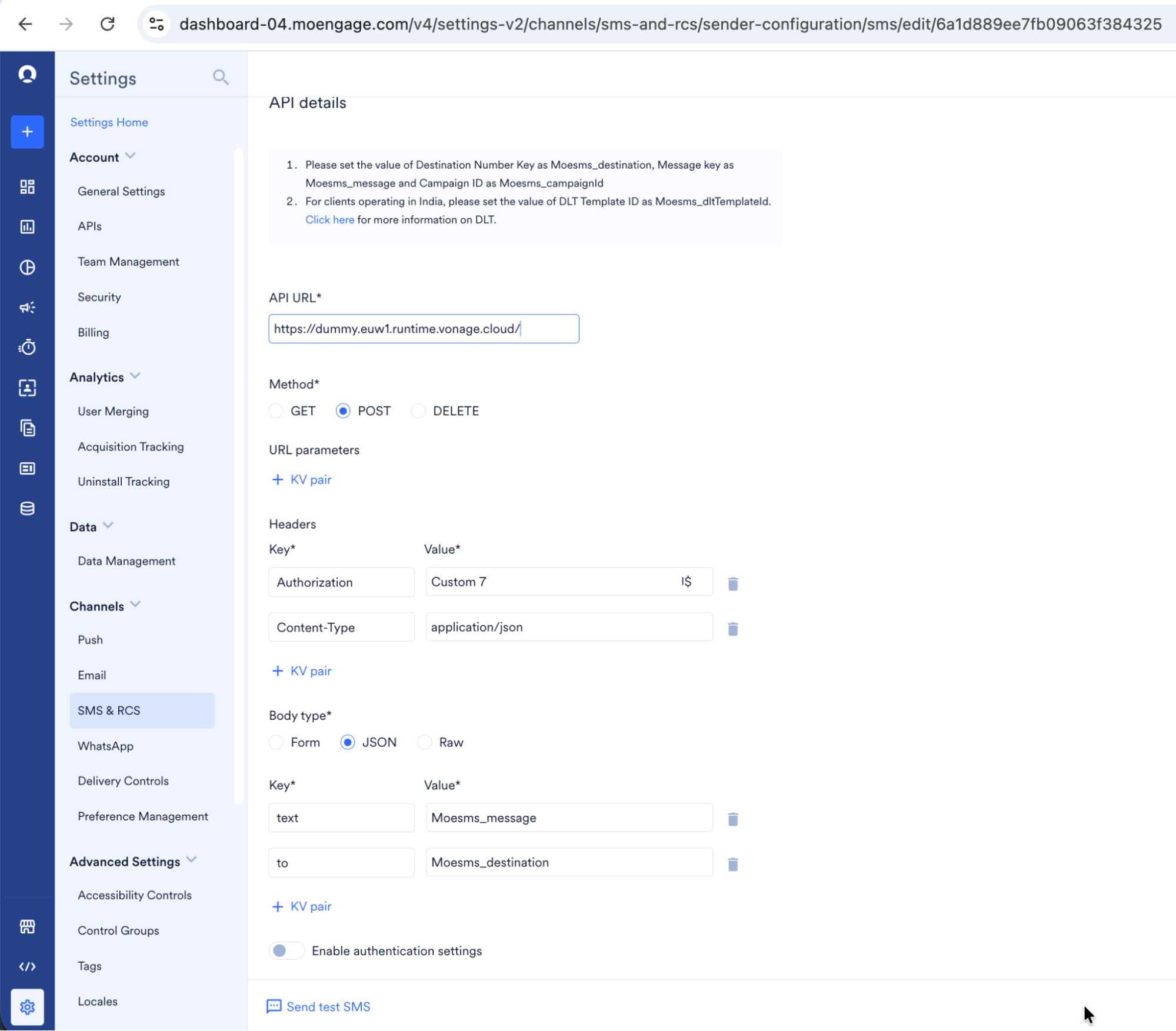Delete the 'to' body key row

(x=733, y=864)
